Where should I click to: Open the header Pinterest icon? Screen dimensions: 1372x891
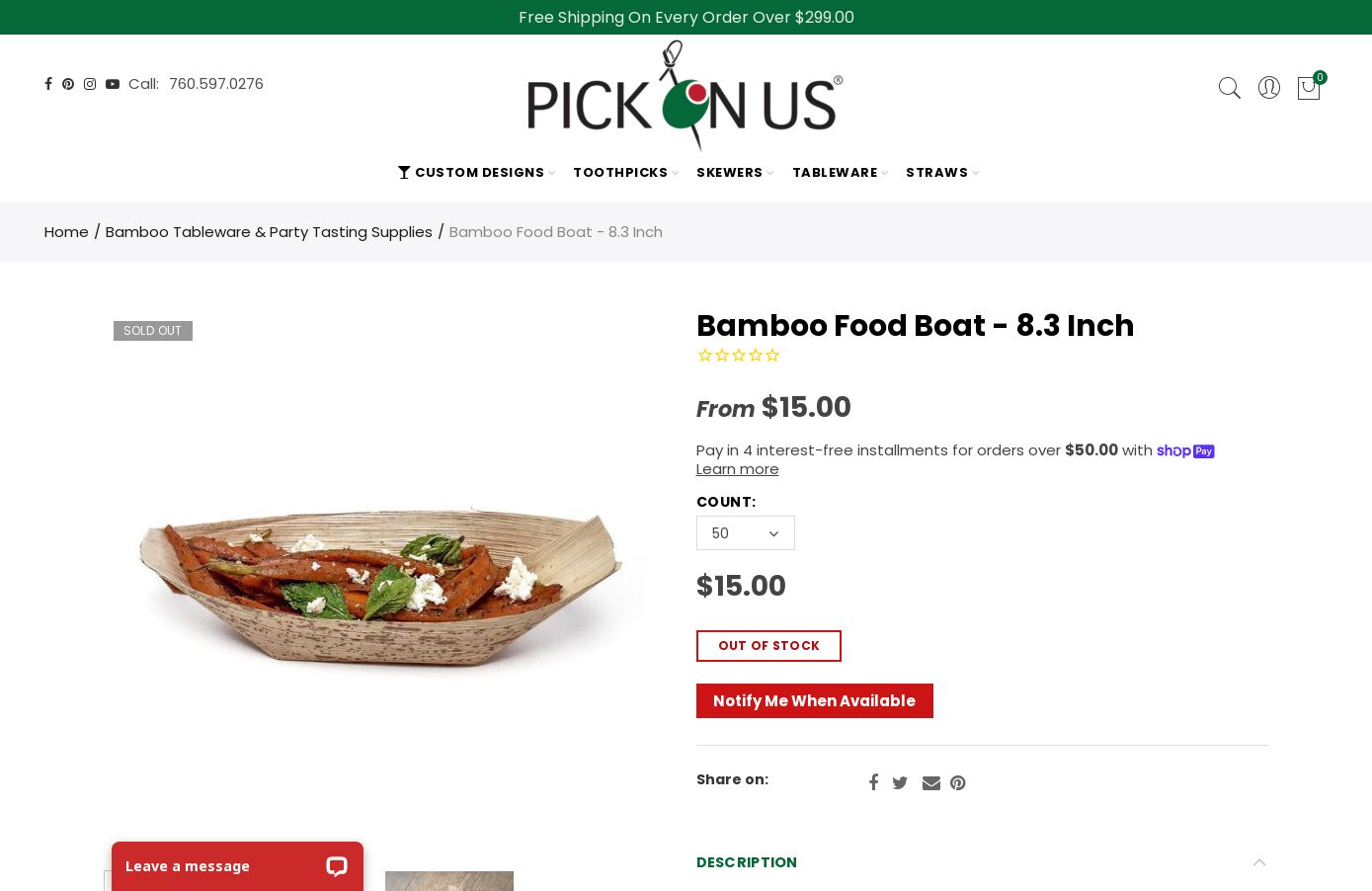tap(68, 84)
